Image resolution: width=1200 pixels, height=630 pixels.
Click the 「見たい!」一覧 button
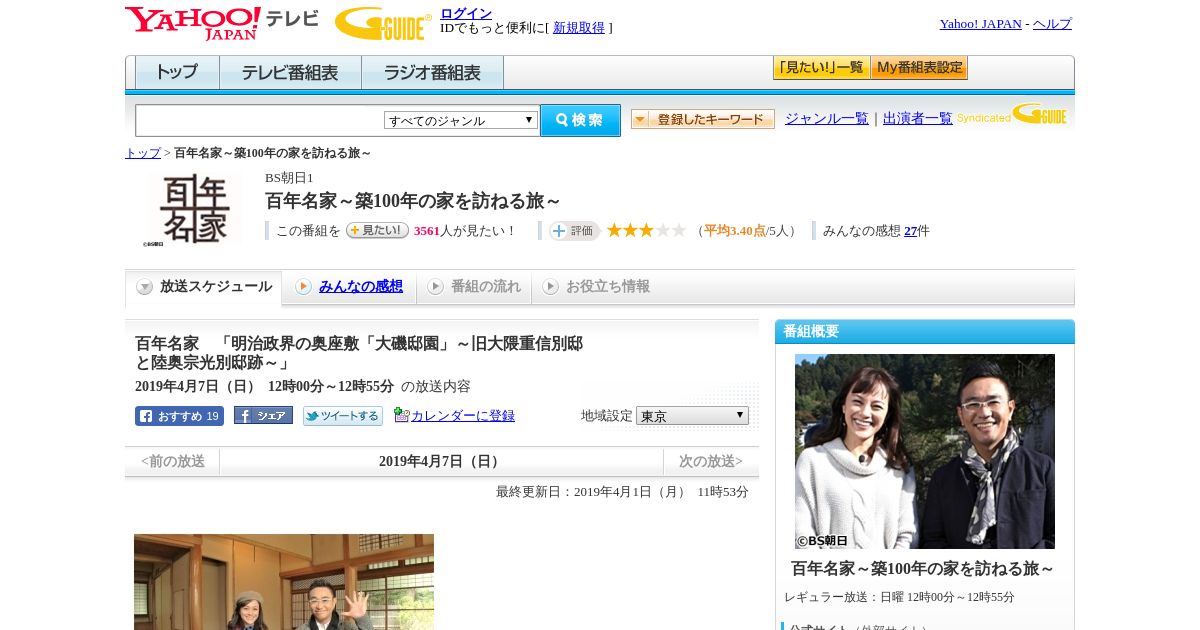821,68
